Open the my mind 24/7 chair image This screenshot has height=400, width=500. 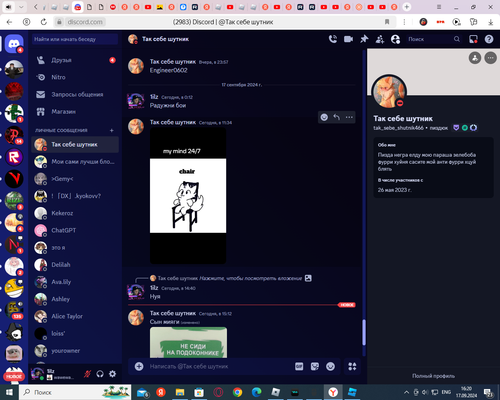[188, 196]
